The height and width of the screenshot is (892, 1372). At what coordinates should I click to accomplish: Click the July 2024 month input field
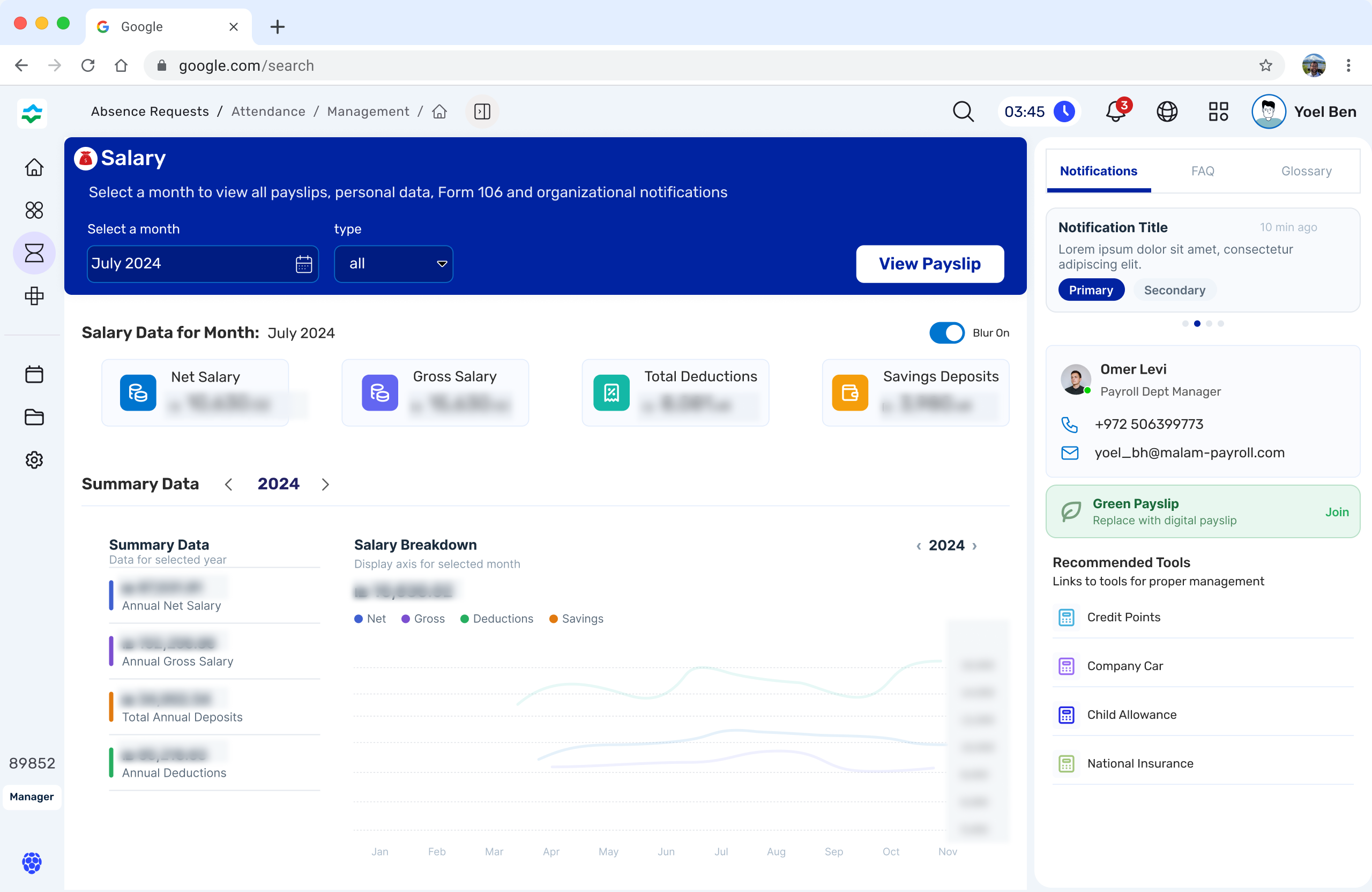coord(203,264)
